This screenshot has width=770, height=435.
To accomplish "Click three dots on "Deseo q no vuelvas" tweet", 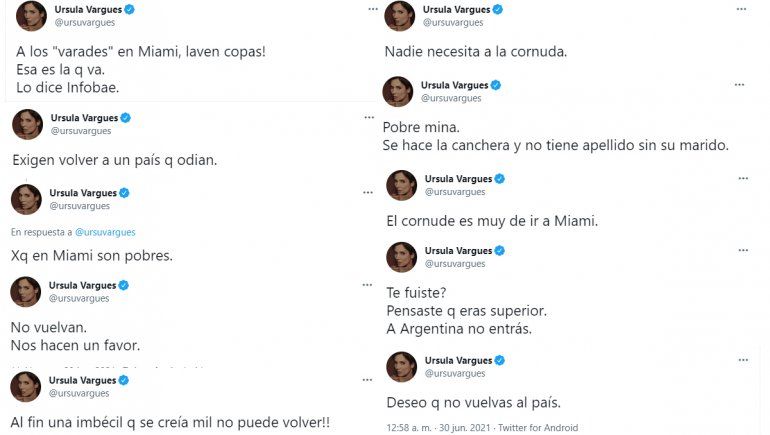I will click(x=742, y=359).
